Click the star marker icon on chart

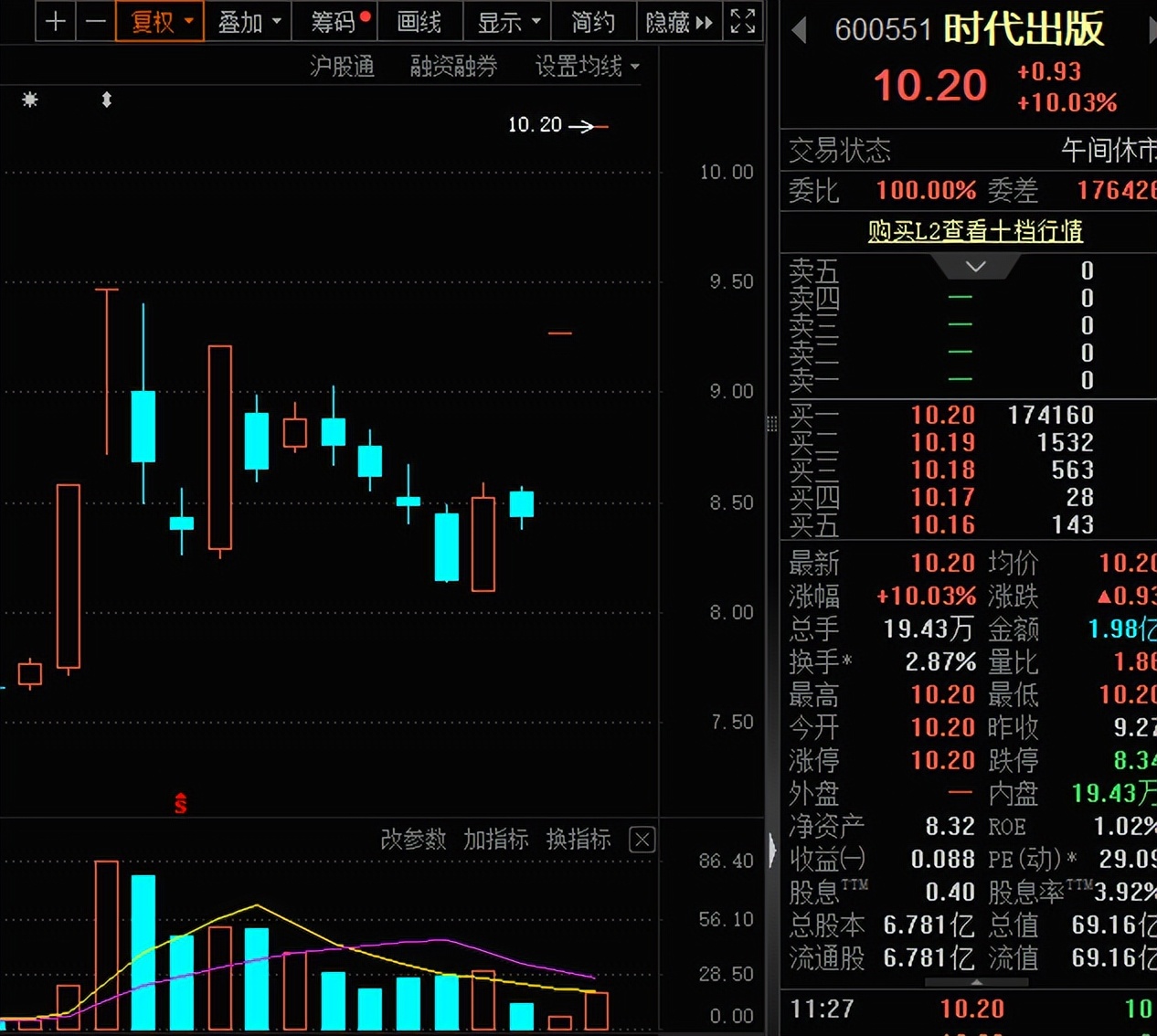(30, 100)
